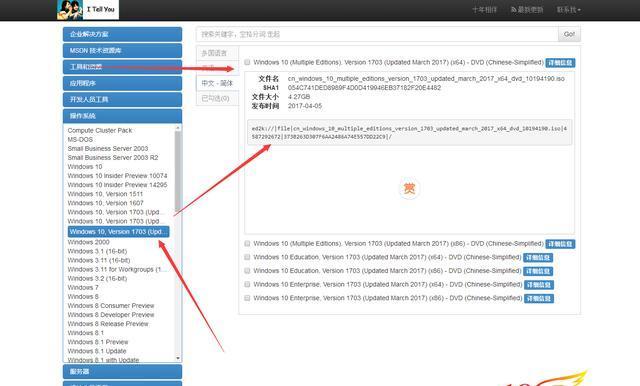
Task: Select the plain Windows 8.1 entry
Action: click(x=86, y=333)
